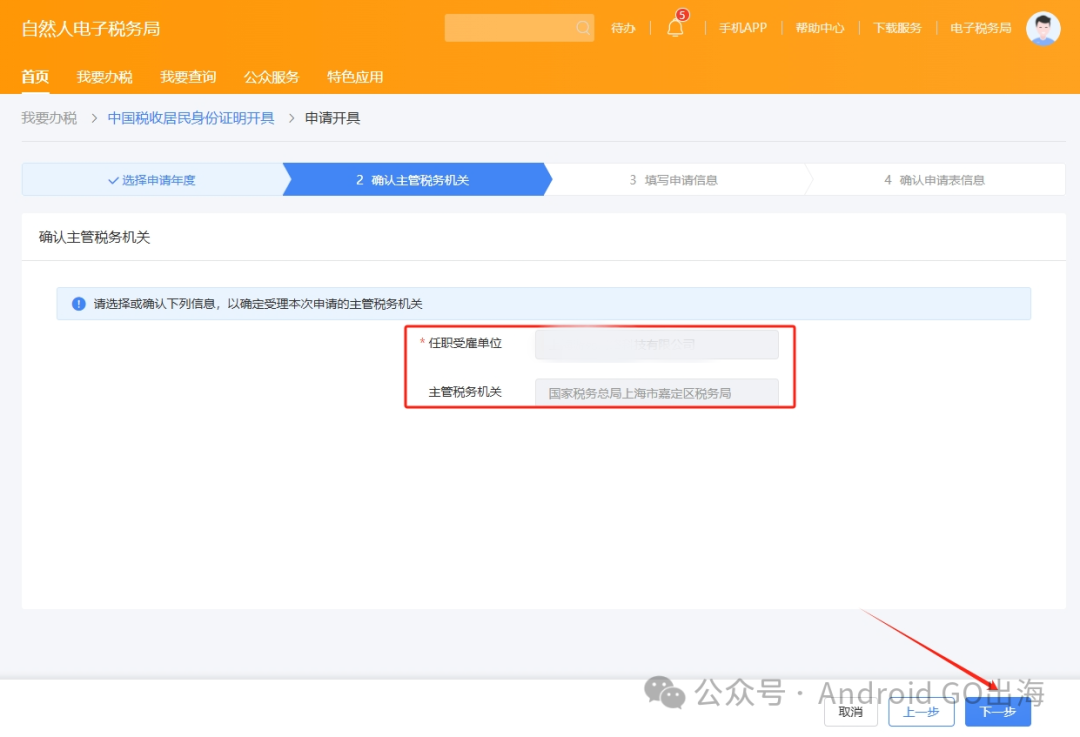Screen dimensions: 1080x737
Task: Open 下载服务 download services
Action: 896,28
